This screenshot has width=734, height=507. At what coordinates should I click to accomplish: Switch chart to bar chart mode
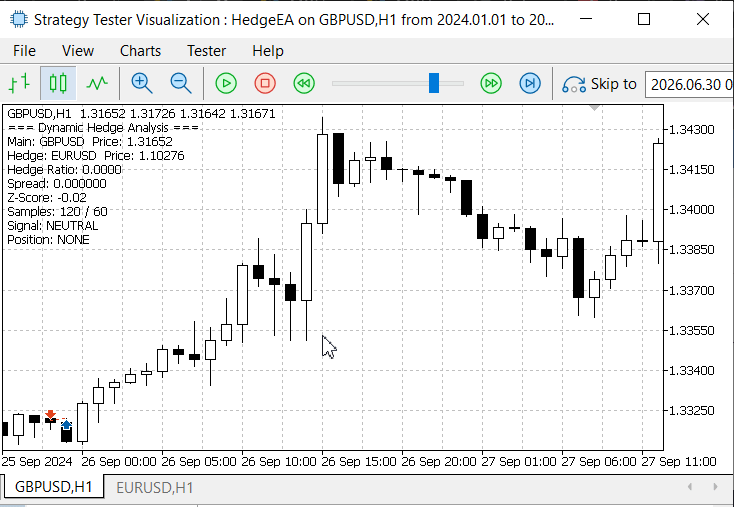(19, 83)
